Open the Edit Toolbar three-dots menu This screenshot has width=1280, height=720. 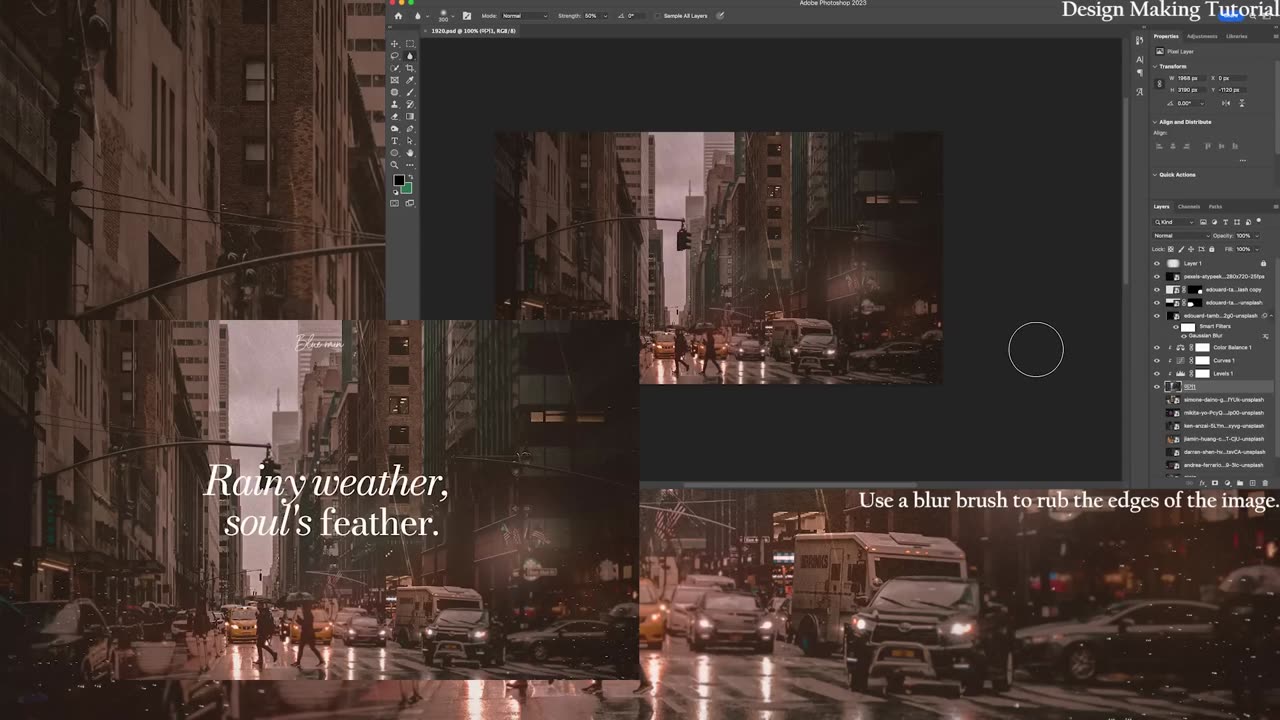(x=410, y=165)
